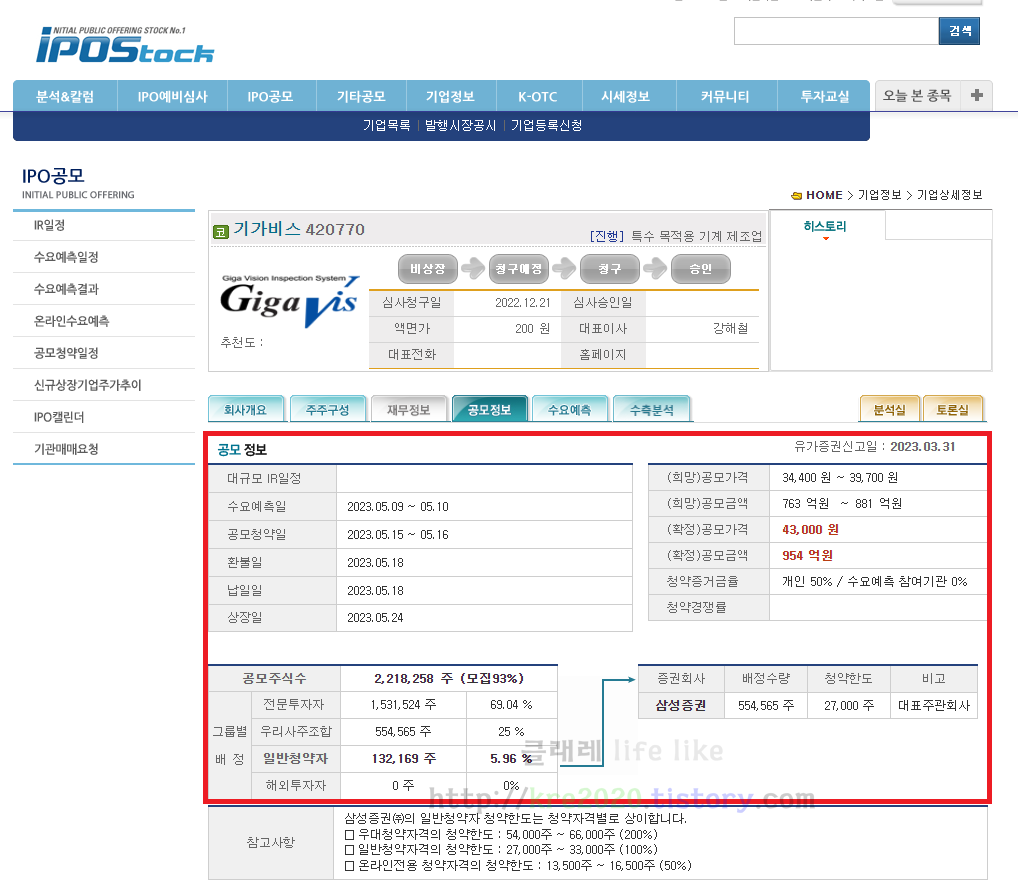Screen dimensions: 1018x885
Task: Open the 토론실 button
Action: coord(952,409)
